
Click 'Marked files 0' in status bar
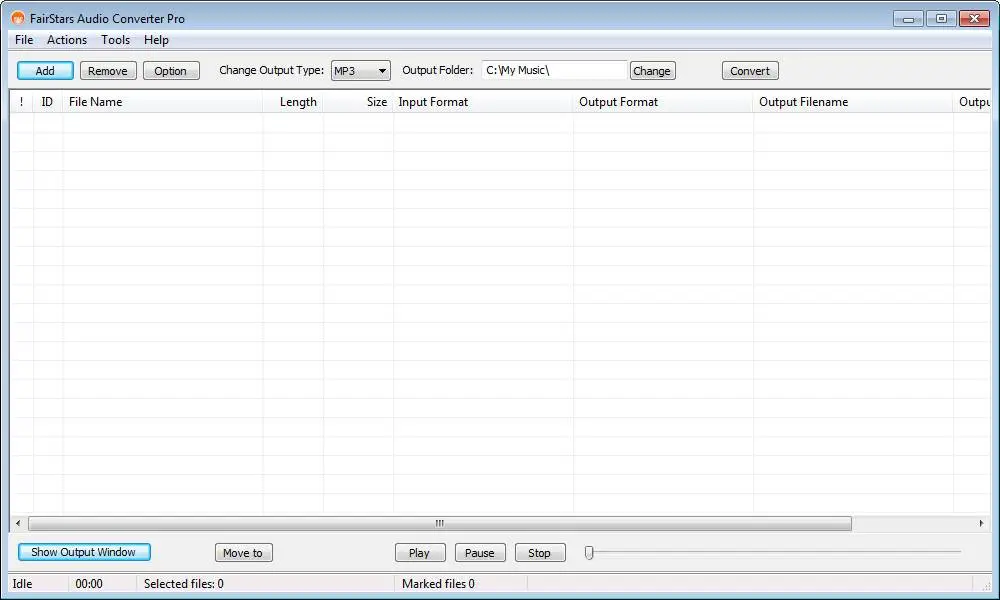click(438, 583)
